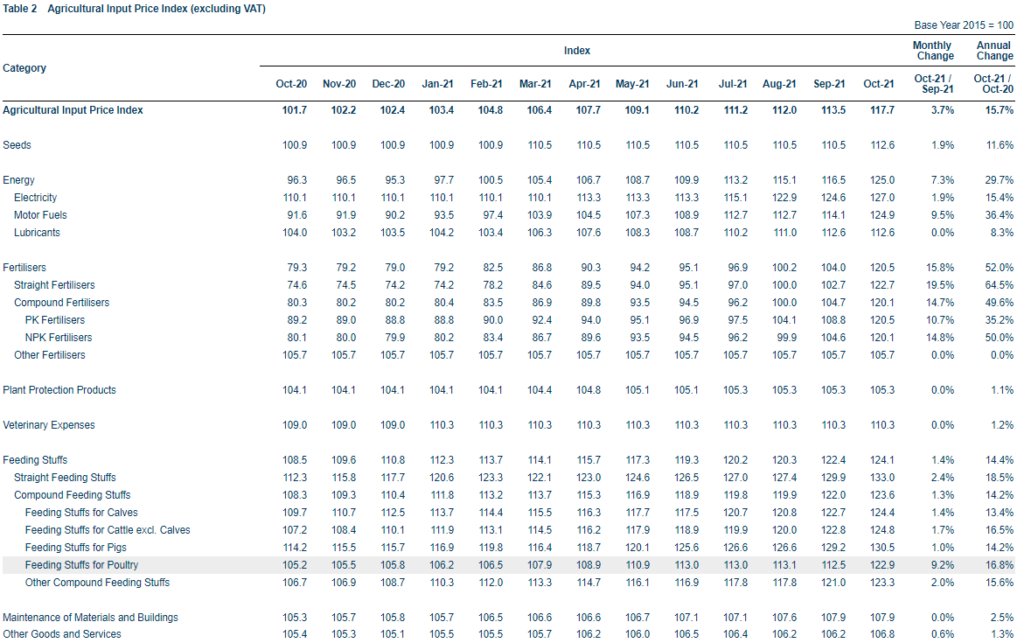Click the Table 2 title text

(x=134, y=8)
